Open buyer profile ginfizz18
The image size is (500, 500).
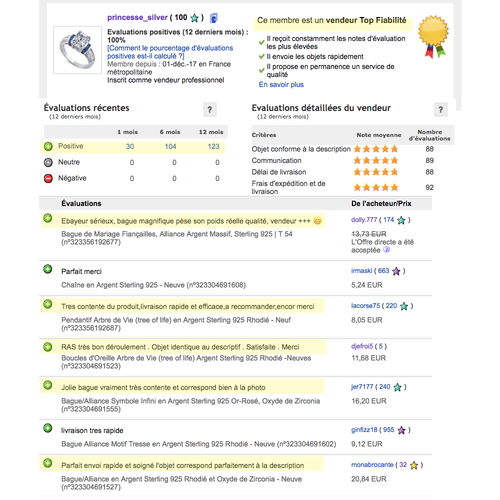point(364,430)
